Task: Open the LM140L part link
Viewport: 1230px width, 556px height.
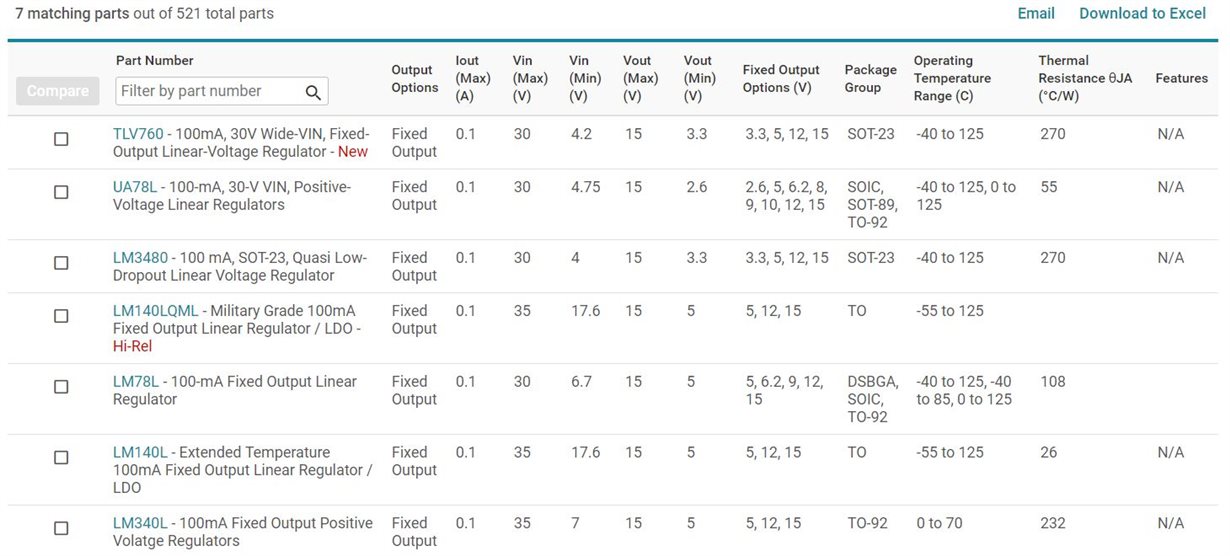Action: [140, 453]
